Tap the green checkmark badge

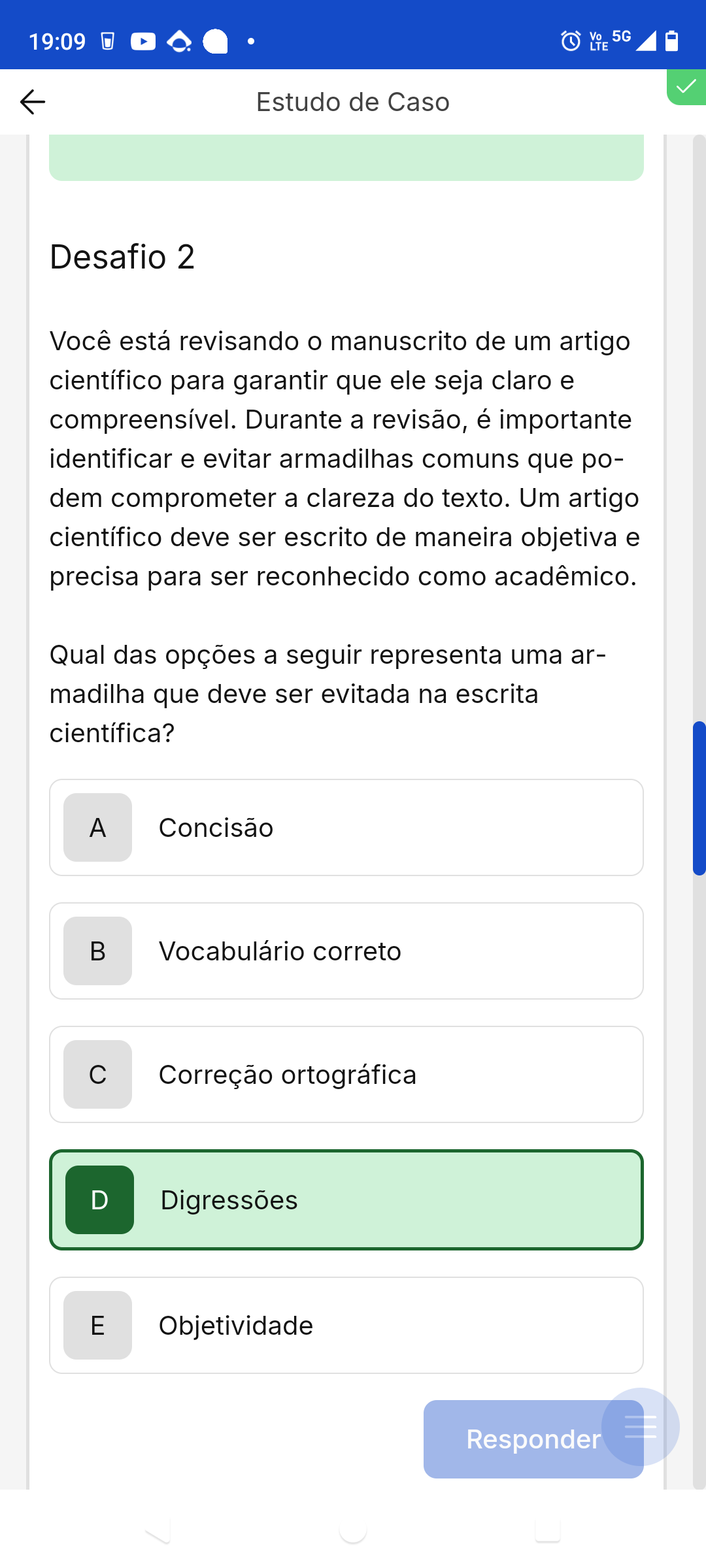tap(686, 87)
